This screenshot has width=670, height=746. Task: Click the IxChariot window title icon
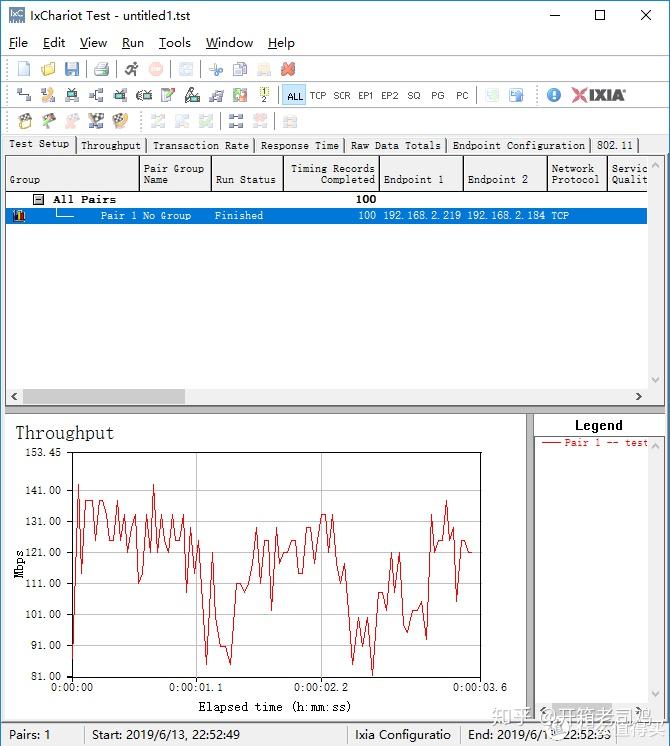17,15
